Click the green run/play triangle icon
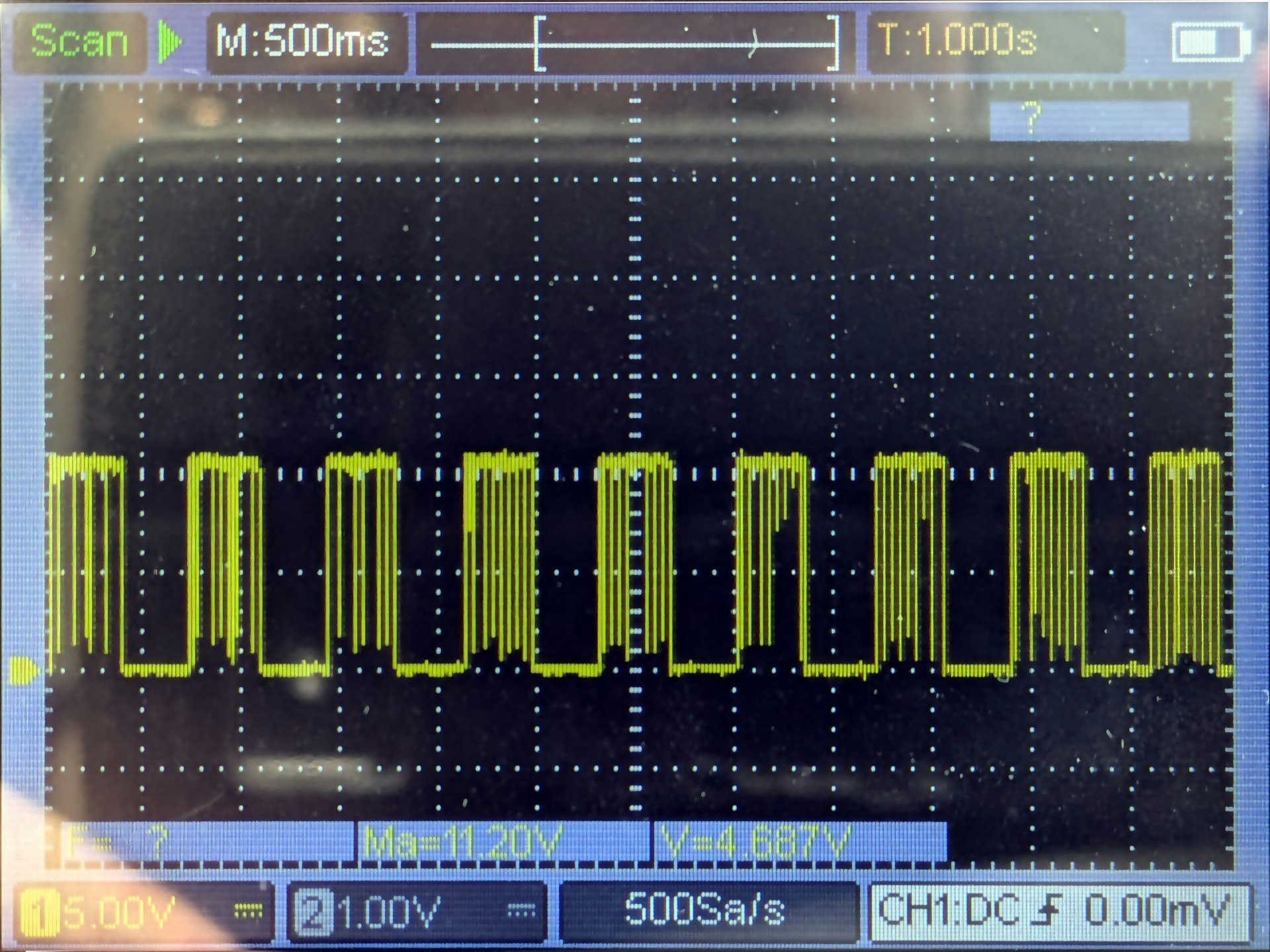 point(170,41)
